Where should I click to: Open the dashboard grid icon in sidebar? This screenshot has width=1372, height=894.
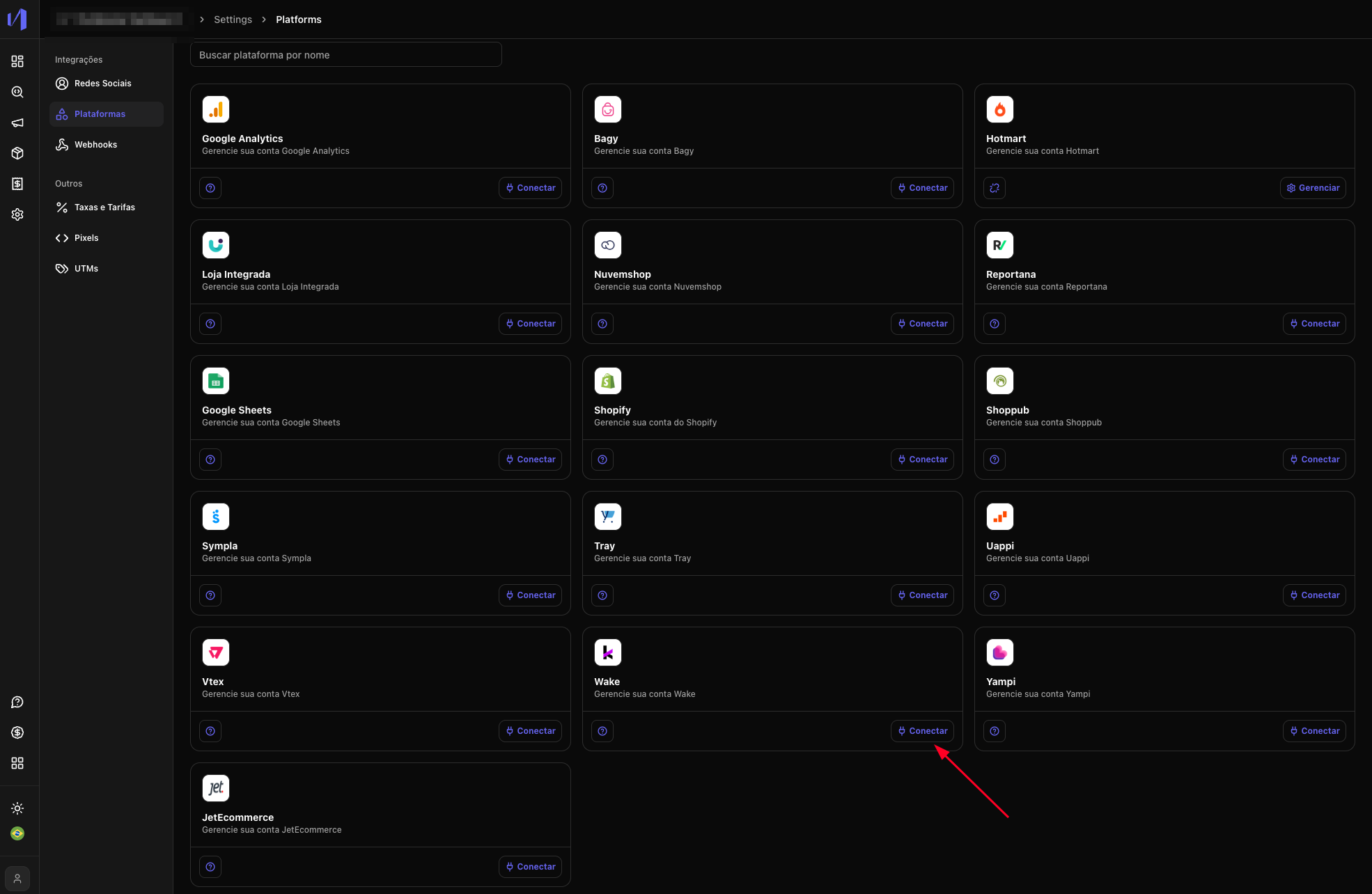(17, 61)
